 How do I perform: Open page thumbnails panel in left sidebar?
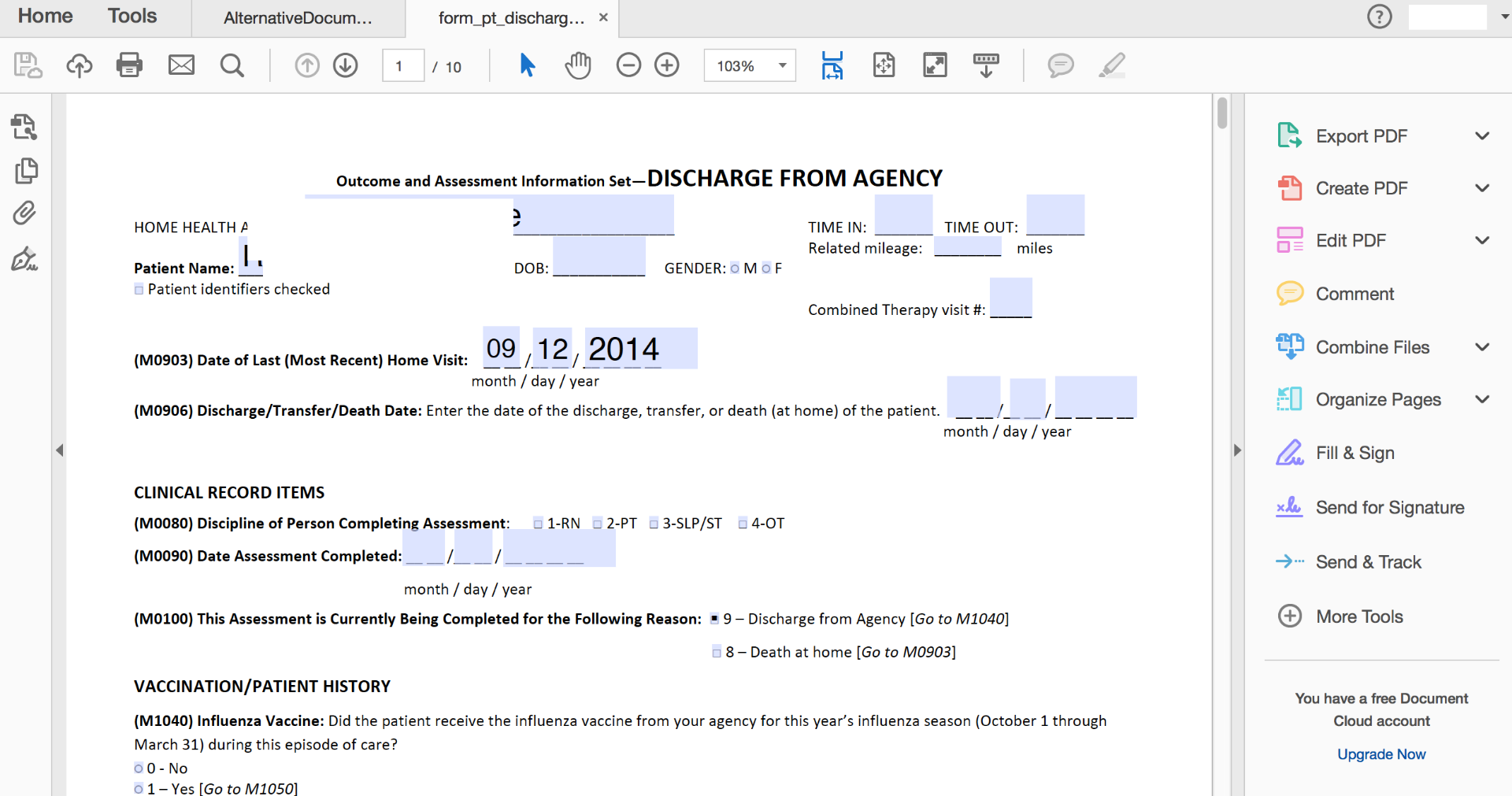tap(26, 171)
